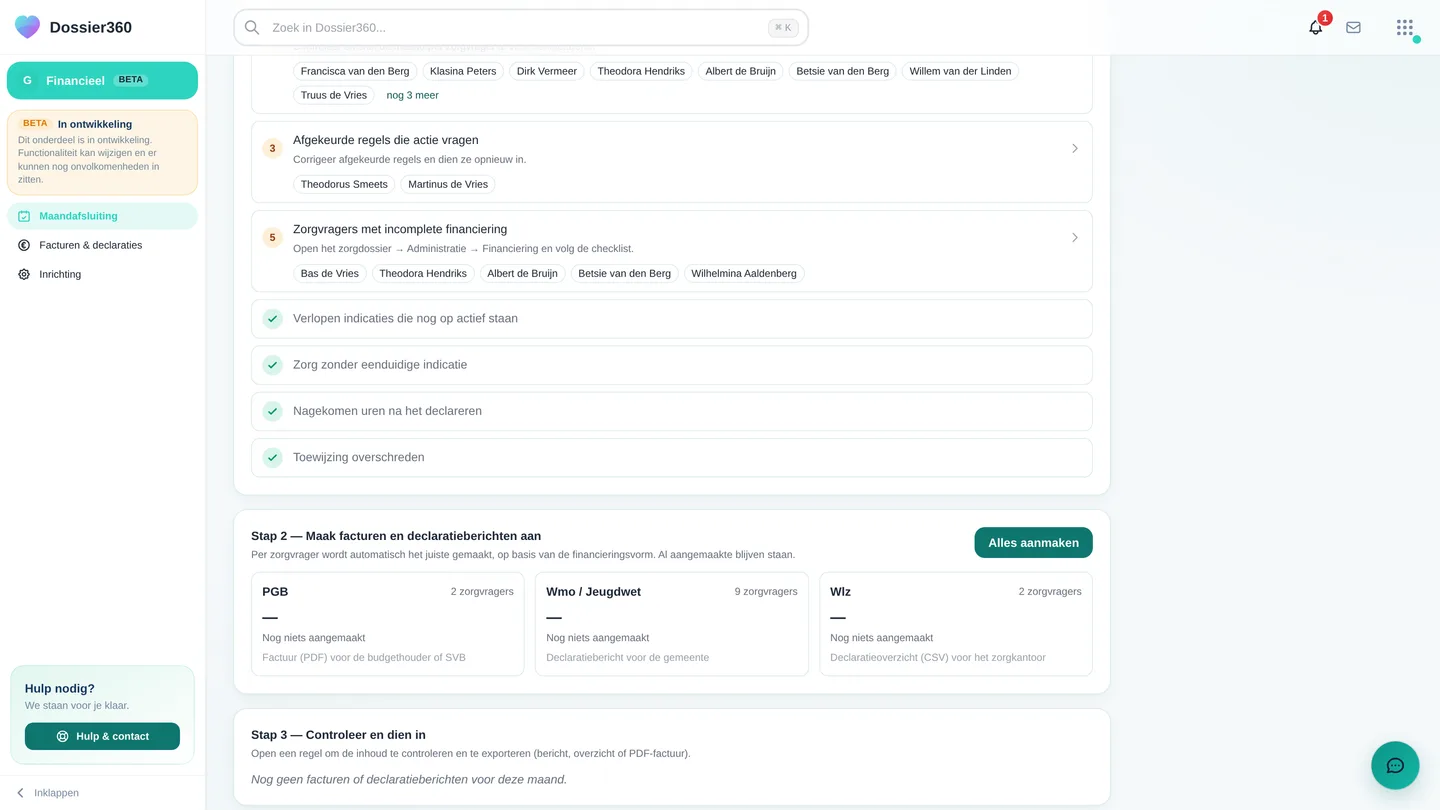Expand Afgekeurde regels die actie vragen chevron

point(1075,149)
